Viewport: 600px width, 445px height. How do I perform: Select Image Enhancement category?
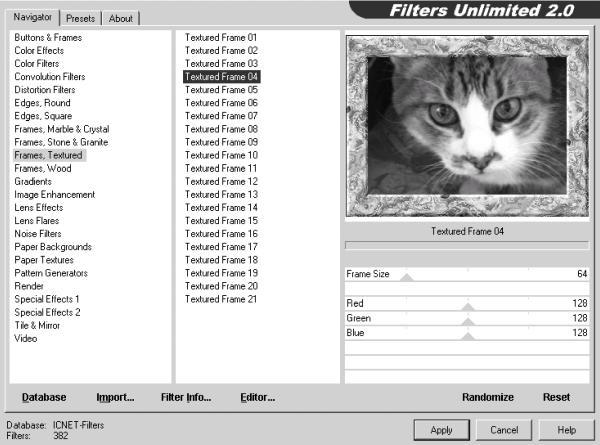[55, 194]
